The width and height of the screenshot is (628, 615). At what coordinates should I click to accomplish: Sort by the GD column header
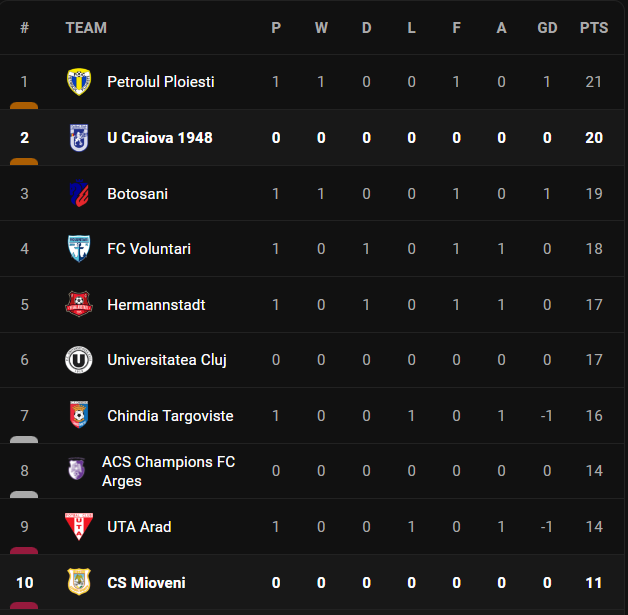coord(547,28)
